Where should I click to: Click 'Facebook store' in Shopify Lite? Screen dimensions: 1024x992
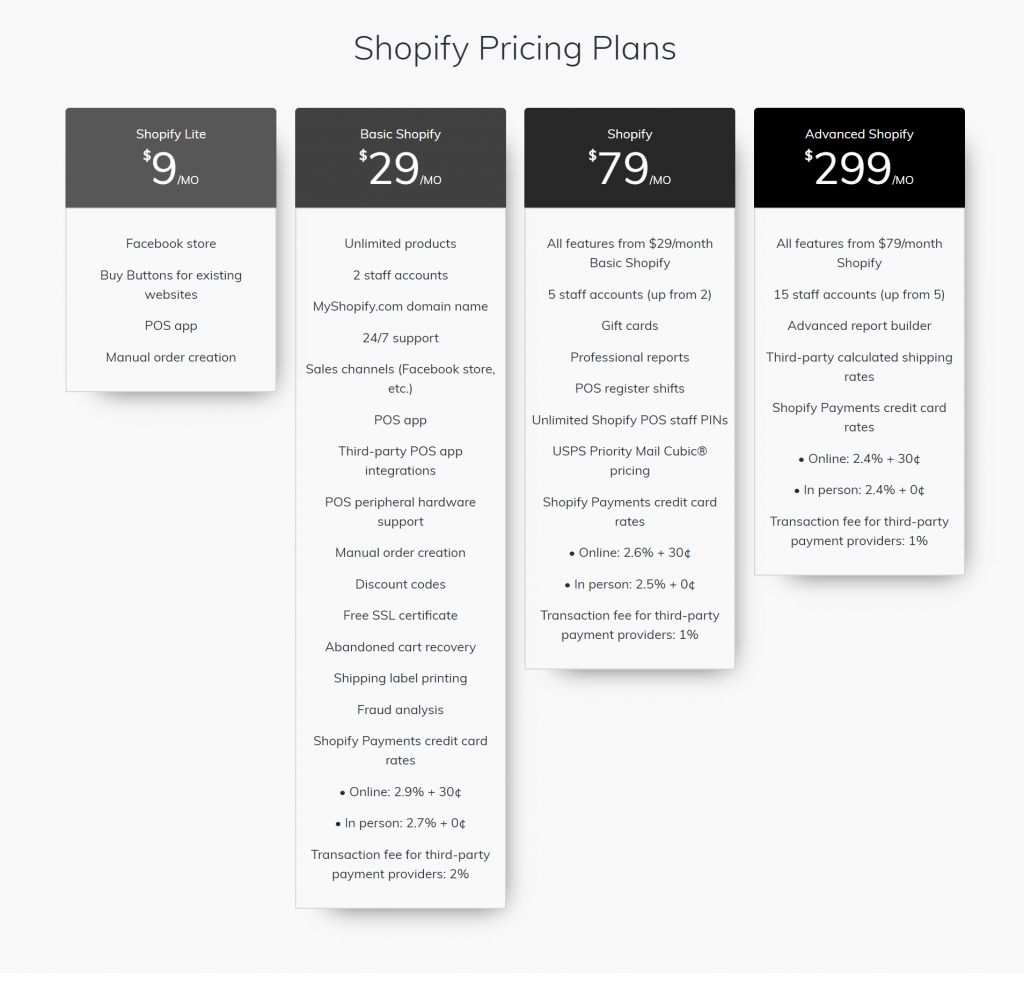tap(171, 244)
